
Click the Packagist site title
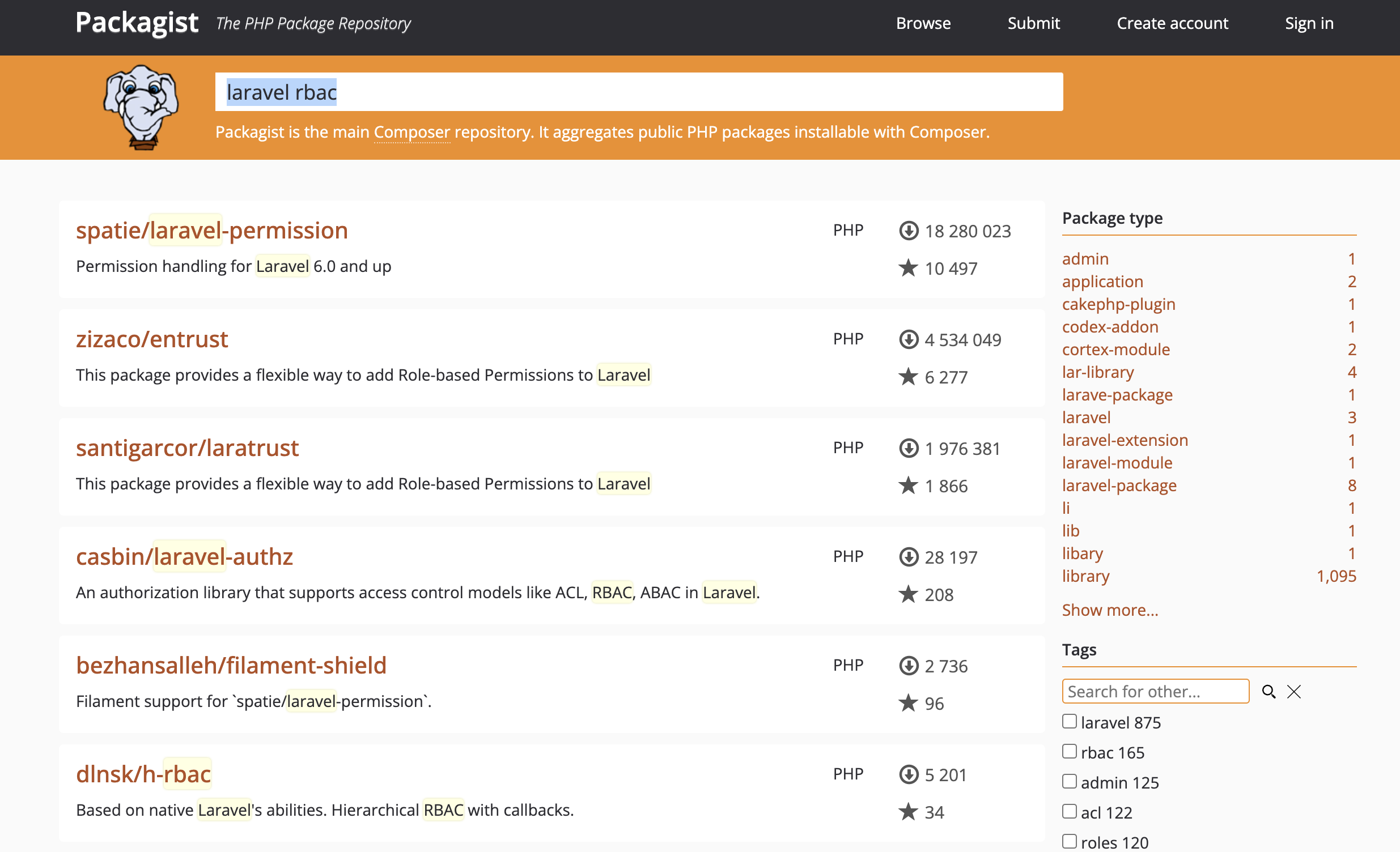(x=137, y=23)
